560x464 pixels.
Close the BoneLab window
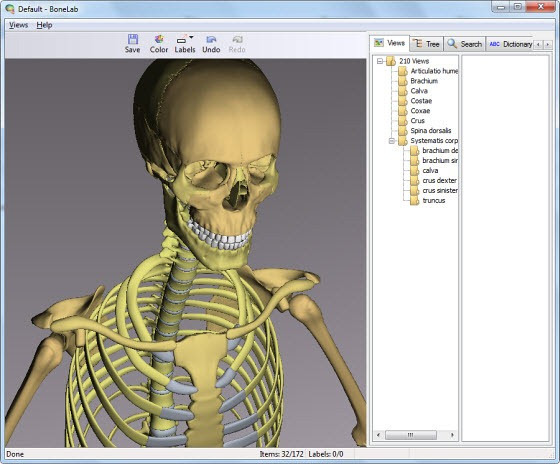pos(541,7)
